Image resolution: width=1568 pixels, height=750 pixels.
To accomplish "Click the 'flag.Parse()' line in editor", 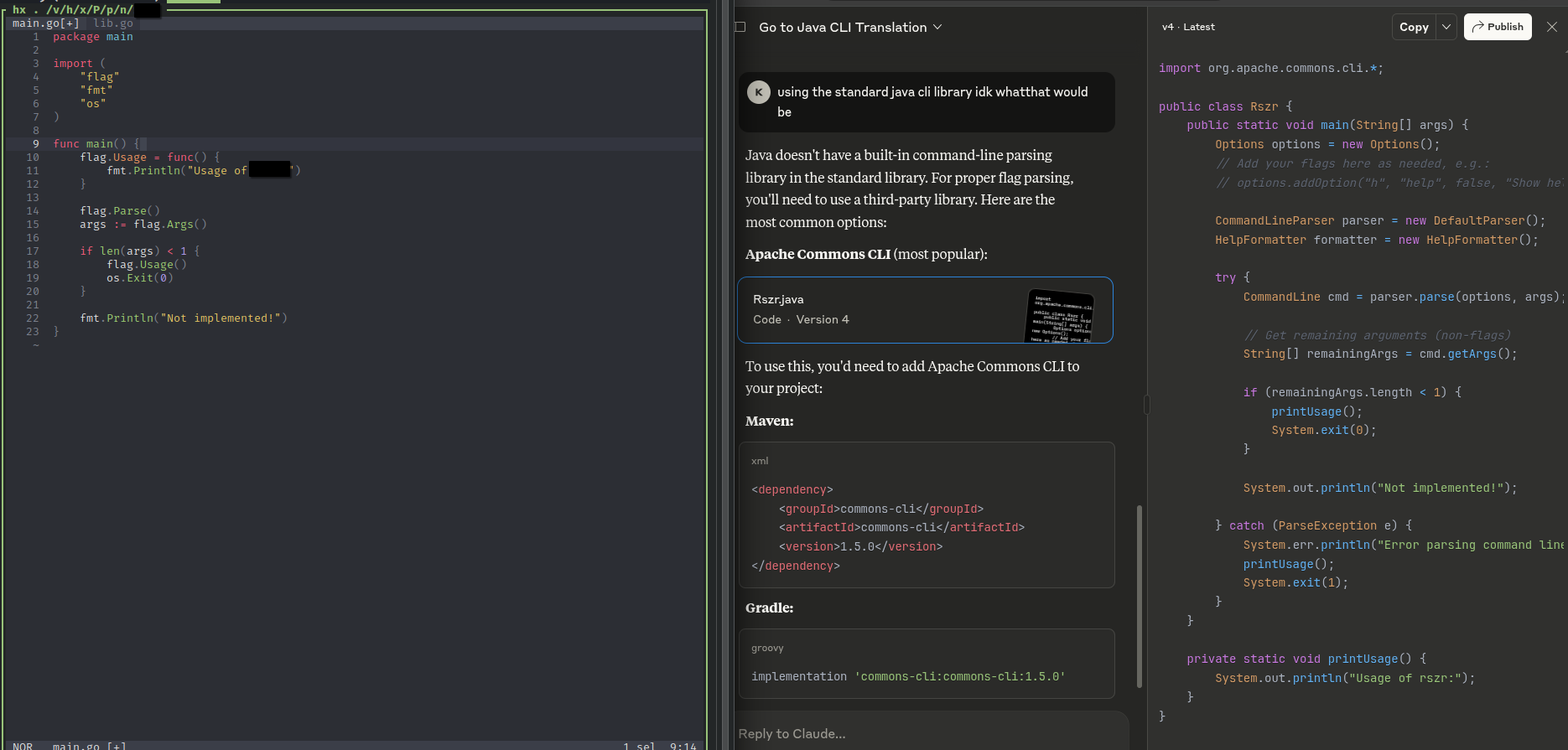I will (120, 211).
